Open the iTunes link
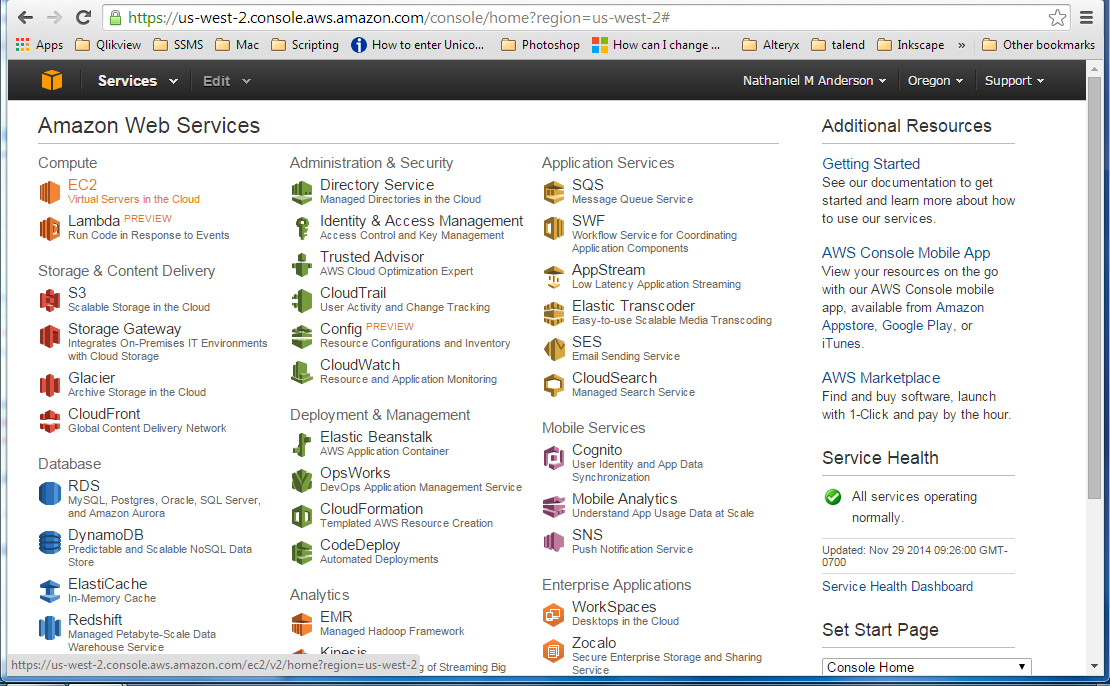The image size is (1110, 686). pyautogui.click(x=841, y=343)
